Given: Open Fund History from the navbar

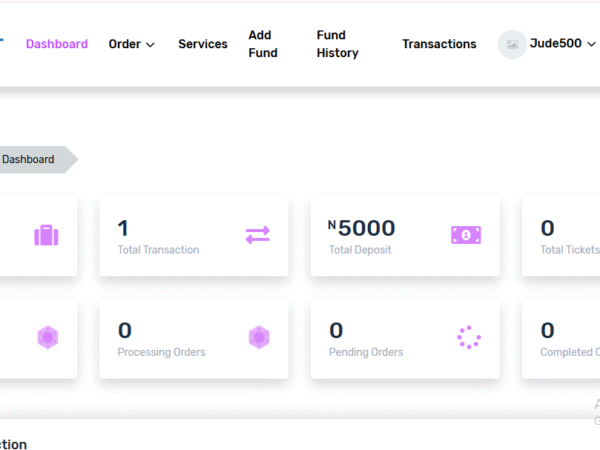Looking at the screenshot, I should coord(337,44).
